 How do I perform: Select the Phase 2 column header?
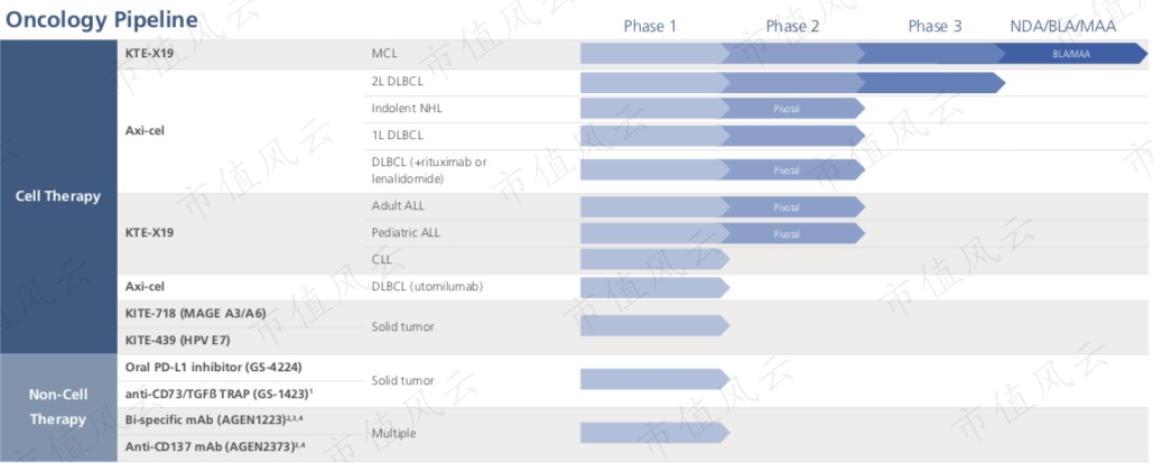792,26
